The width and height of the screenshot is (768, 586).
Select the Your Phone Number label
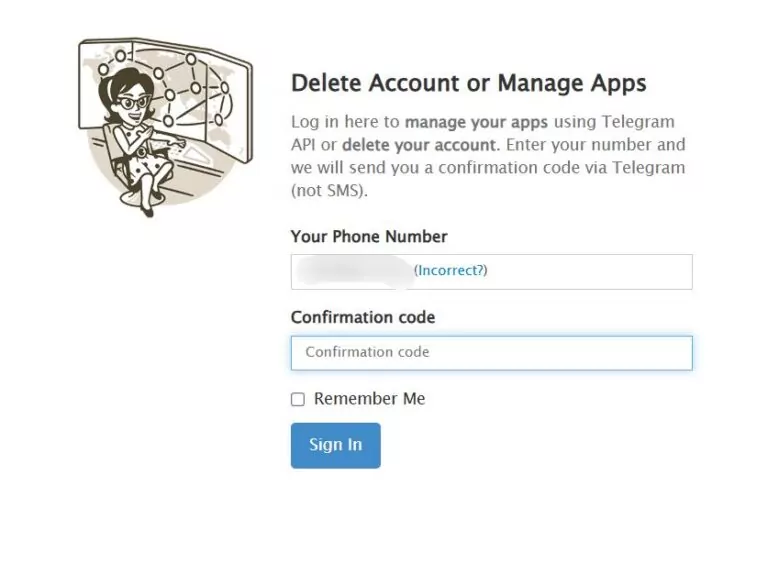click(369, 237)
